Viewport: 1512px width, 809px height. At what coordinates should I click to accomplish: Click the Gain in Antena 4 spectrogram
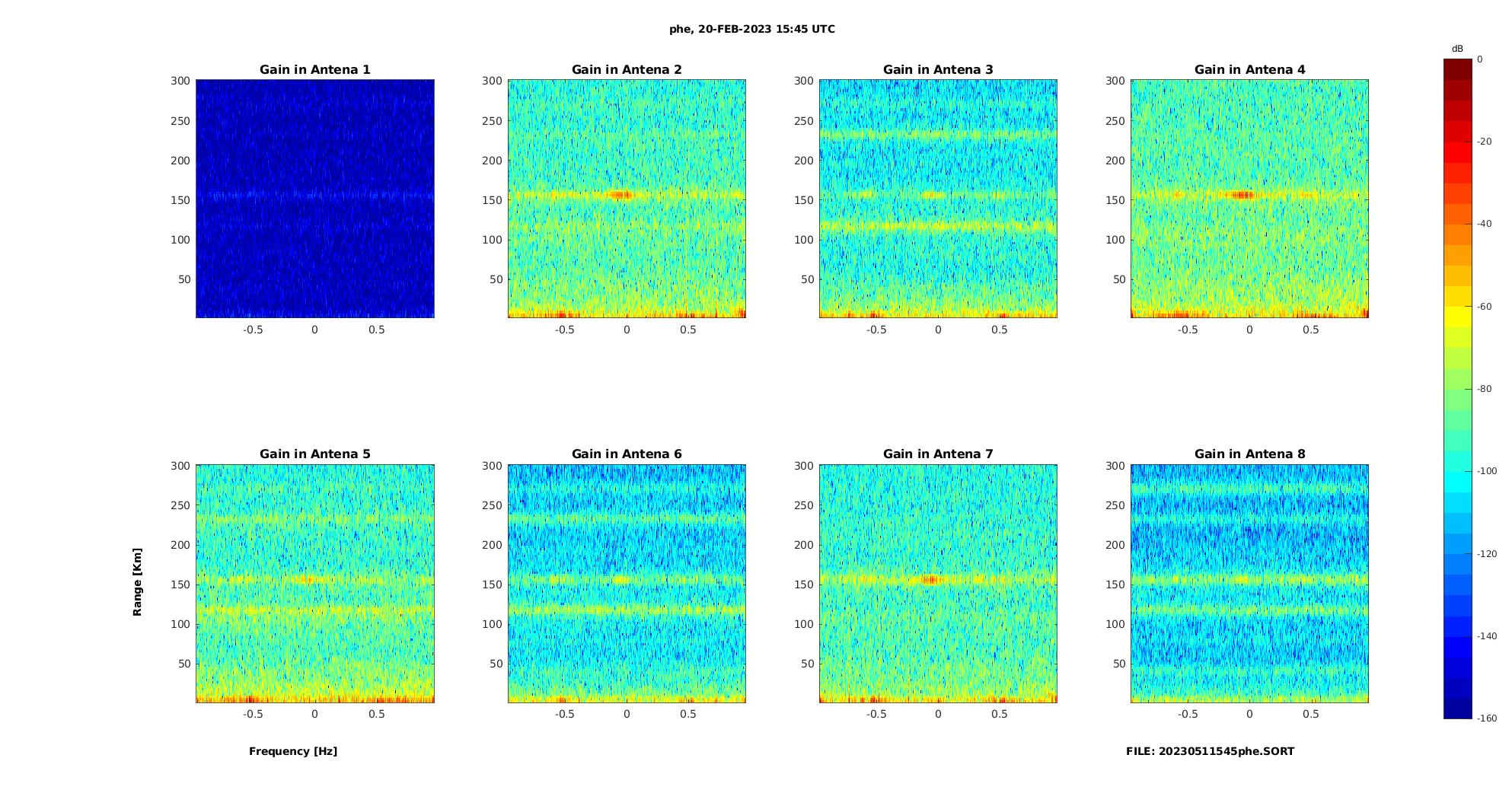point(1249,199)
